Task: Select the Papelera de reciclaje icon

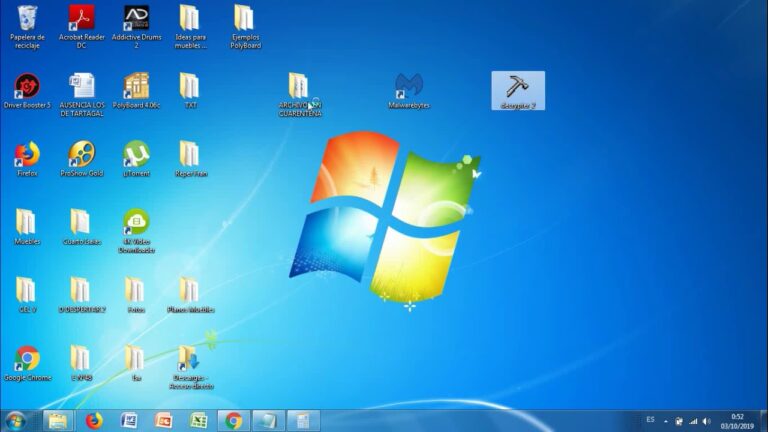Action: [27, 26]
